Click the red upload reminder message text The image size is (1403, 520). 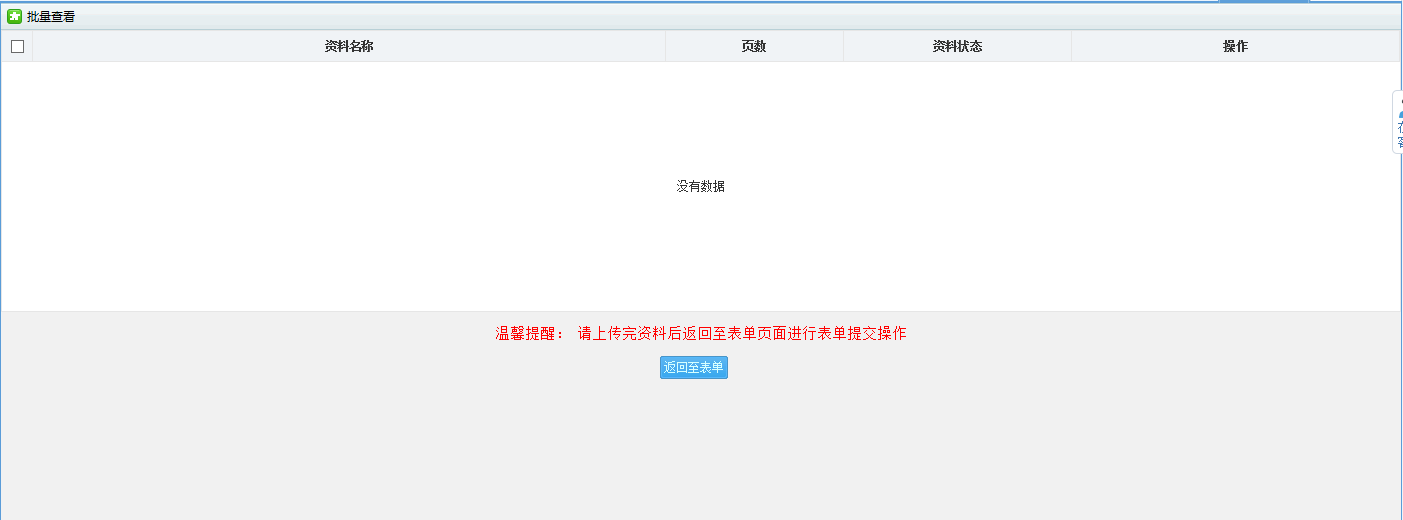point(741,333)
